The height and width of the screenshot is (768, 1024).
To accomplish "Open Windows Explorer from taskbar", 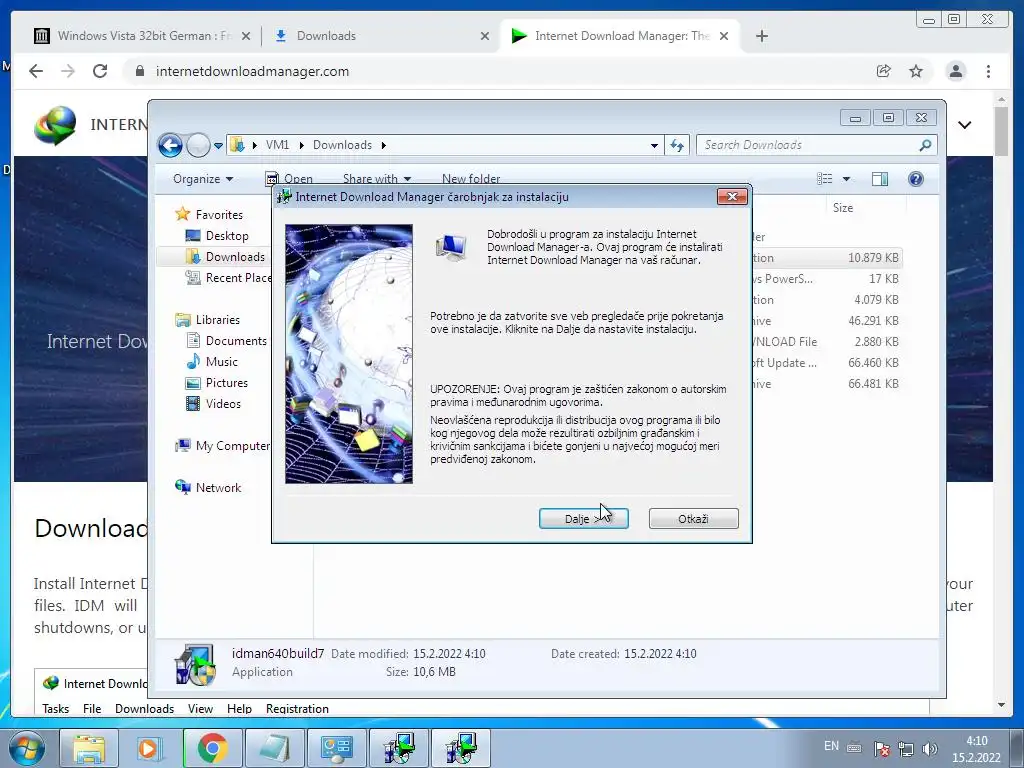I will pyautogui.click(x=89, y=748).
